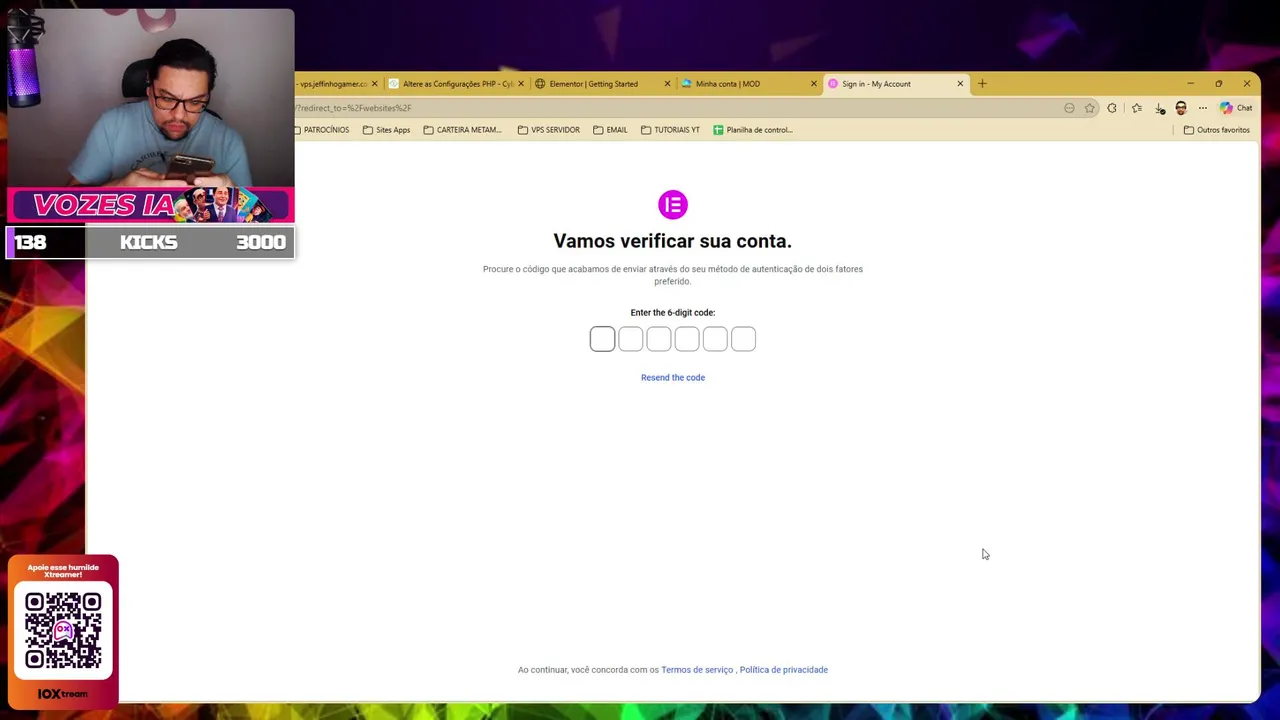Focus the sixth digit code box
Screen dimensions: 1280x720
coord(743,339)
